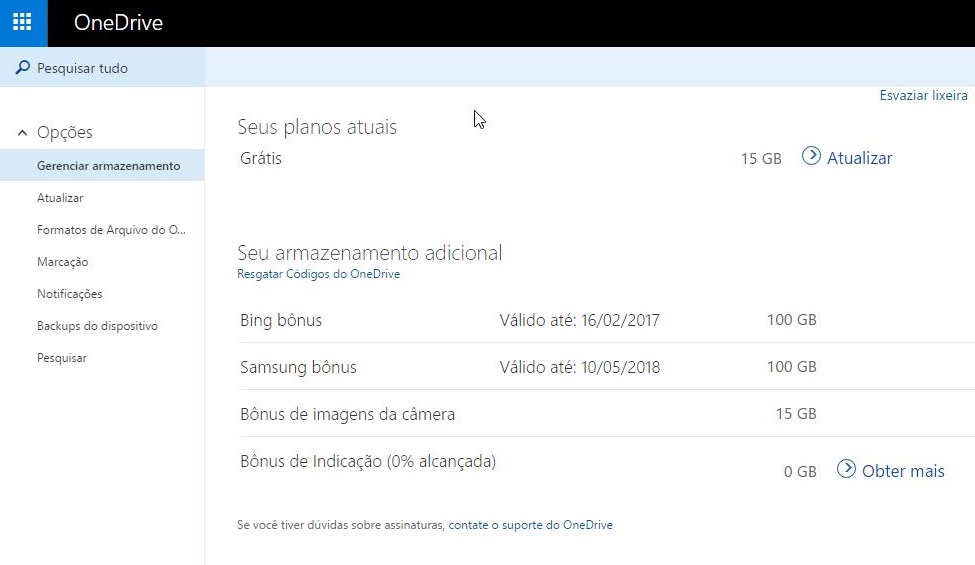This screenshot has width=975, height=565.
Task: Open Pesquisar option in sidebar
Action: click(62, 358)
